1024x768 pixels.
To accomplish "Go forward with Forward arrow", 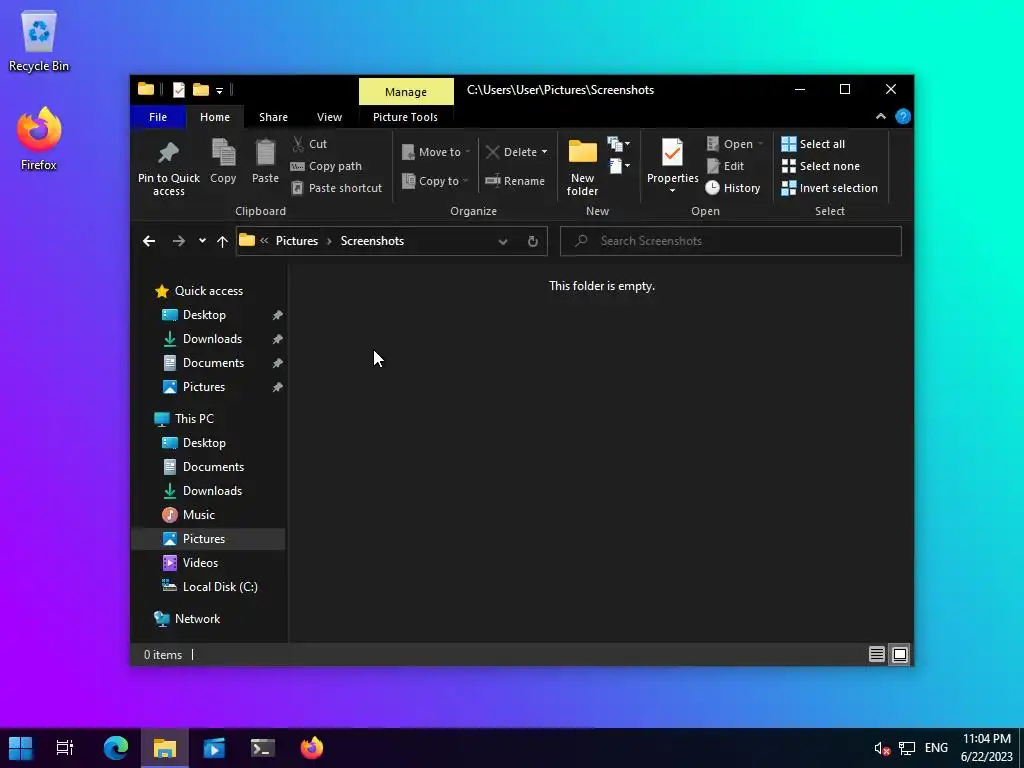I will coord(178,241).
